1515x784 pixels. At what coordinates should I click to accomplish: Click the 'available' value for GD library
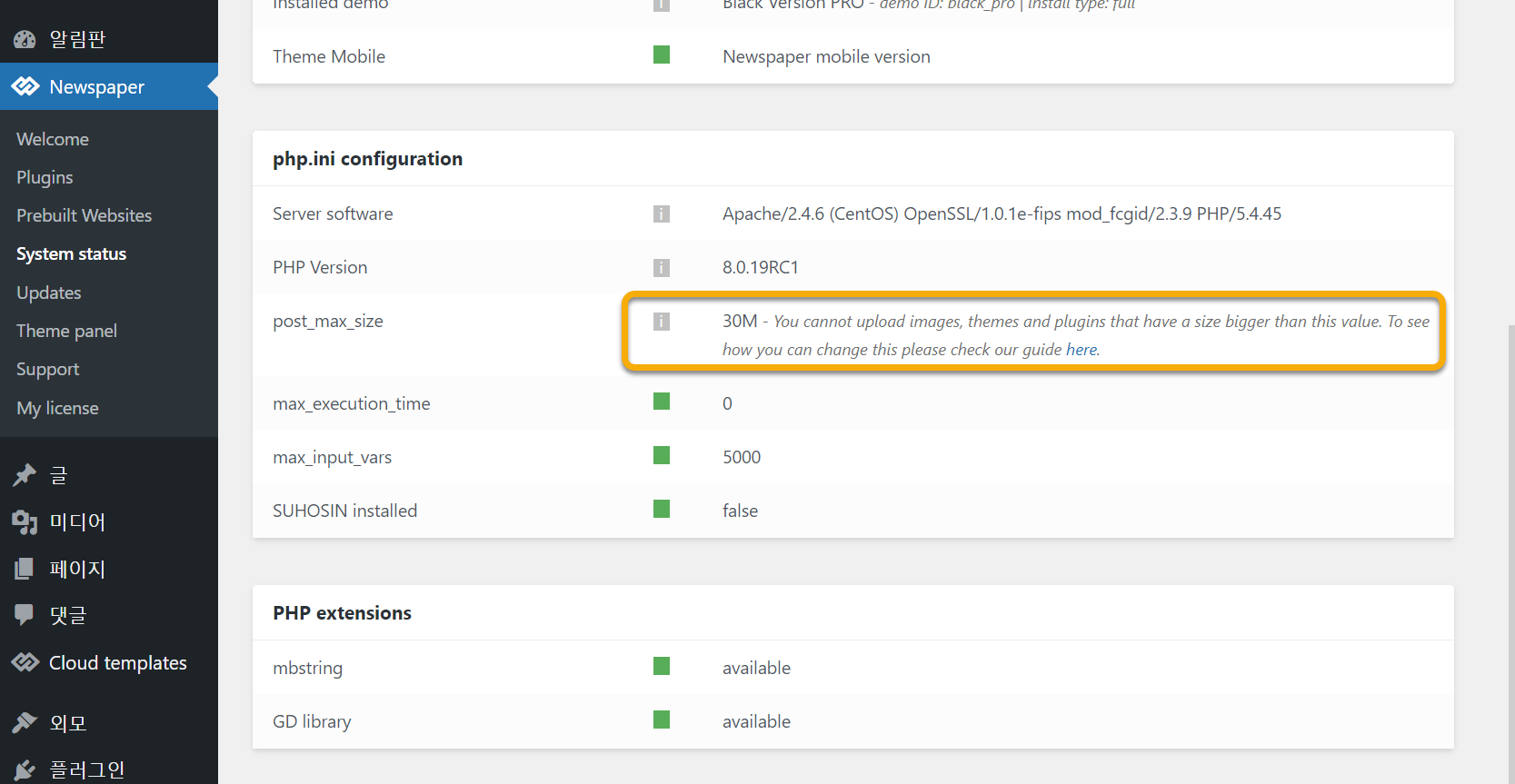coord(756,721)
